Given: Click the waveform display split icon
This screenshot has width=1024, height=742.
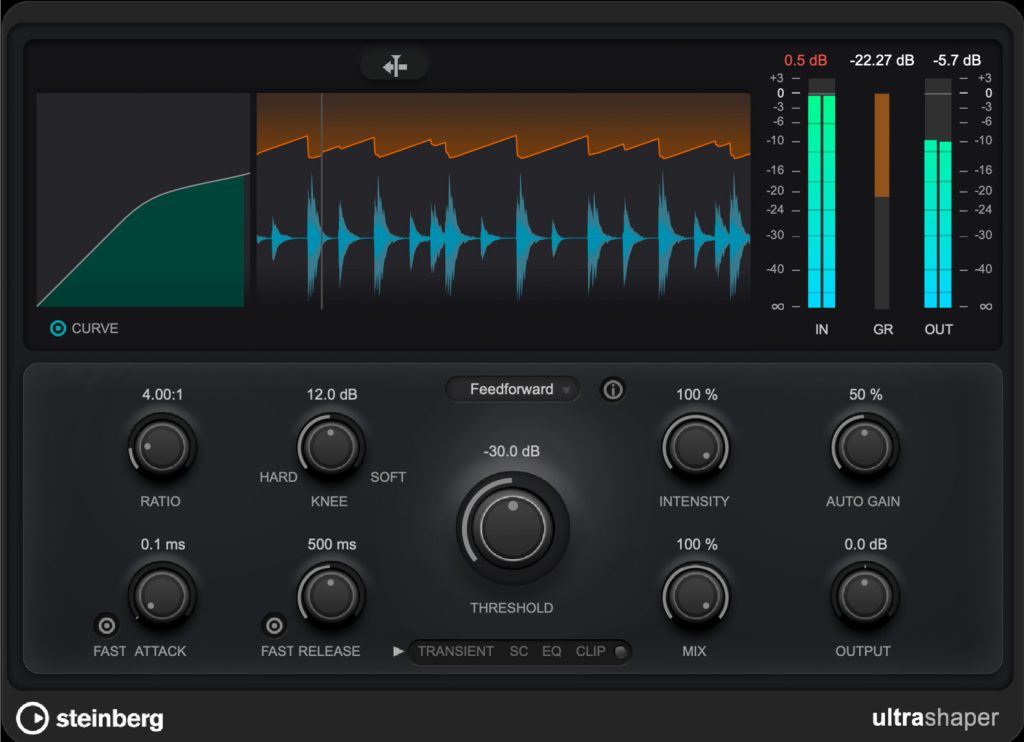Looking at the screenshot, I should click(394, 66).
